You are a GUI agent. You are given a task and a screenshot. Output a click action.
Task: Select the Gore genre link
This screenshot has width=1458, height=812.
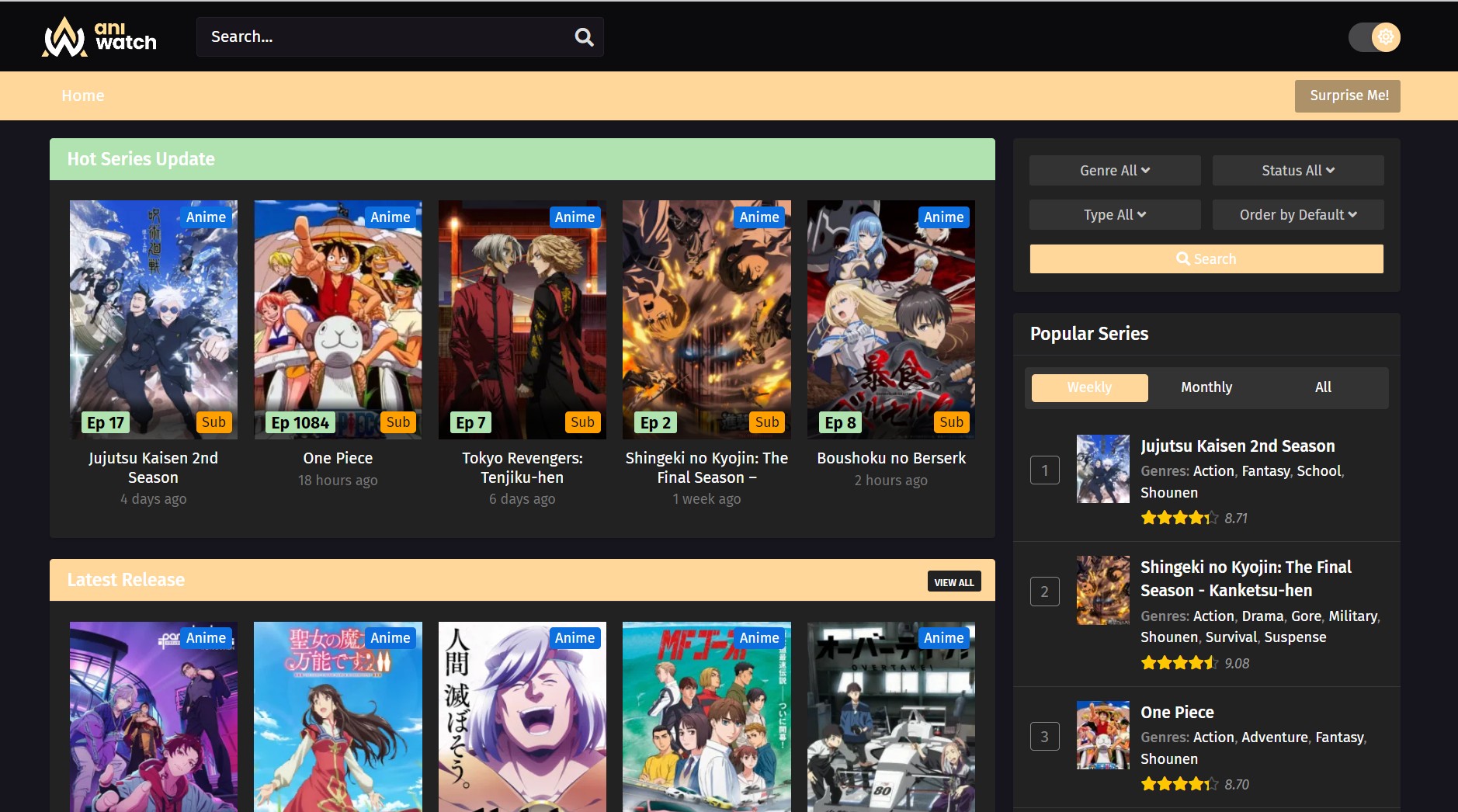coord(1306,616)
